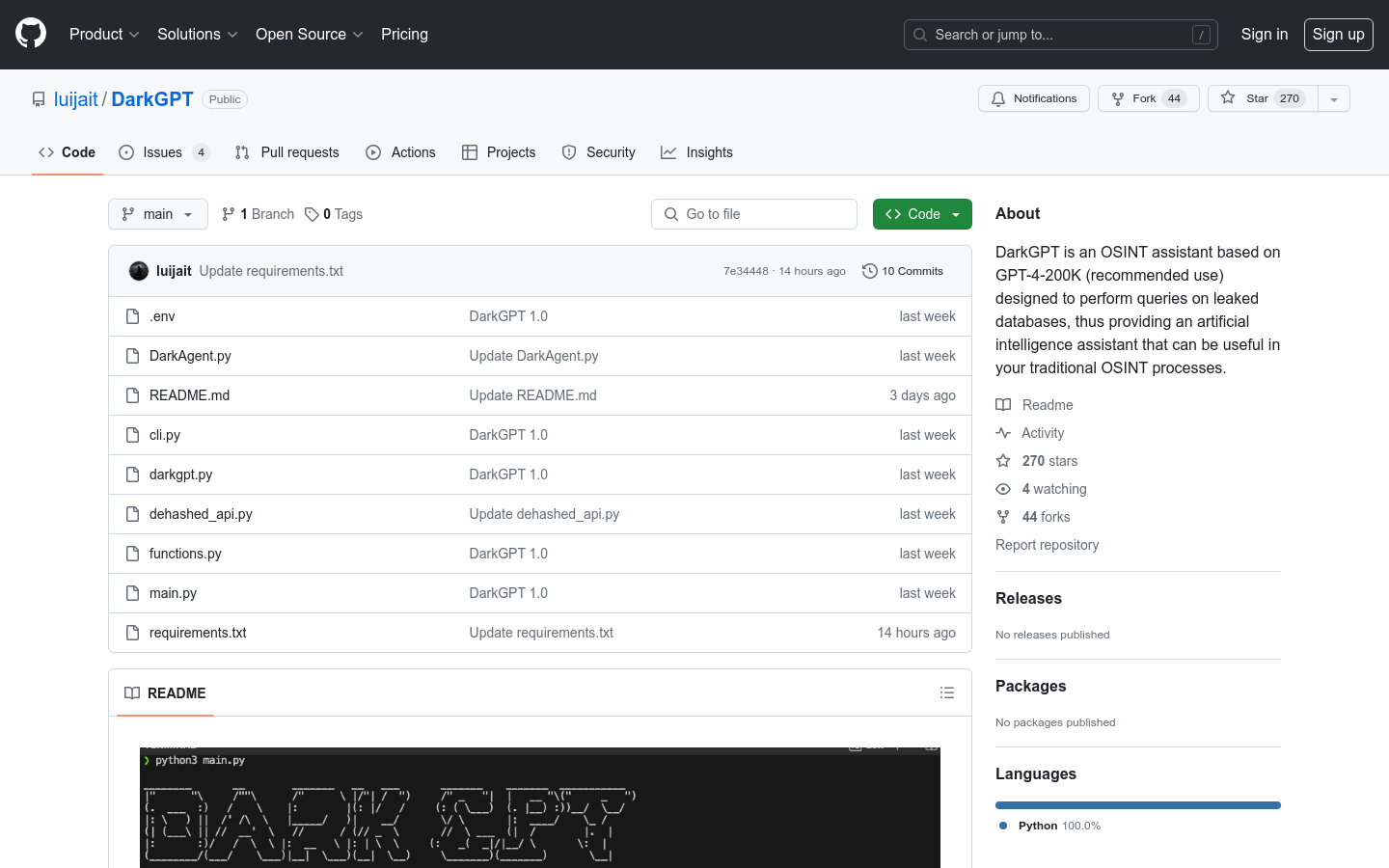The height and width of the screenshot is (868, 1389).
Task: Open the darkgpt.py file
Action: [180, 475]
